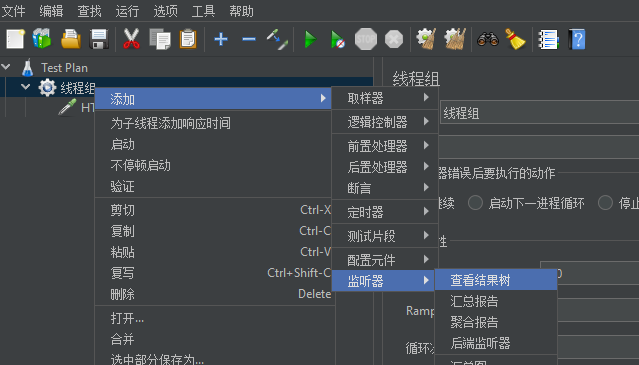This screenshot has width=639, height=365.
Task: Click Start no pauses icon
Action: pos(338,40)
